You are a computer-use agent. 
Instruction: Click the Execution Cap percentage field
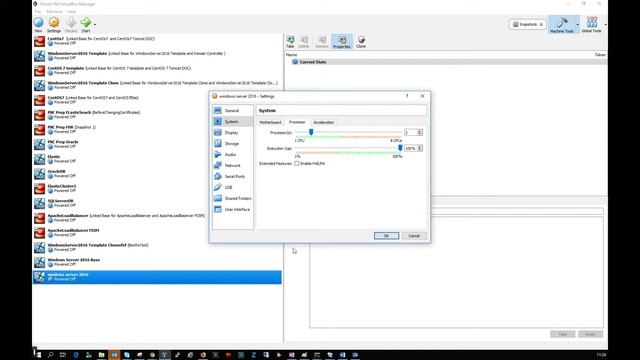[410, 148]
